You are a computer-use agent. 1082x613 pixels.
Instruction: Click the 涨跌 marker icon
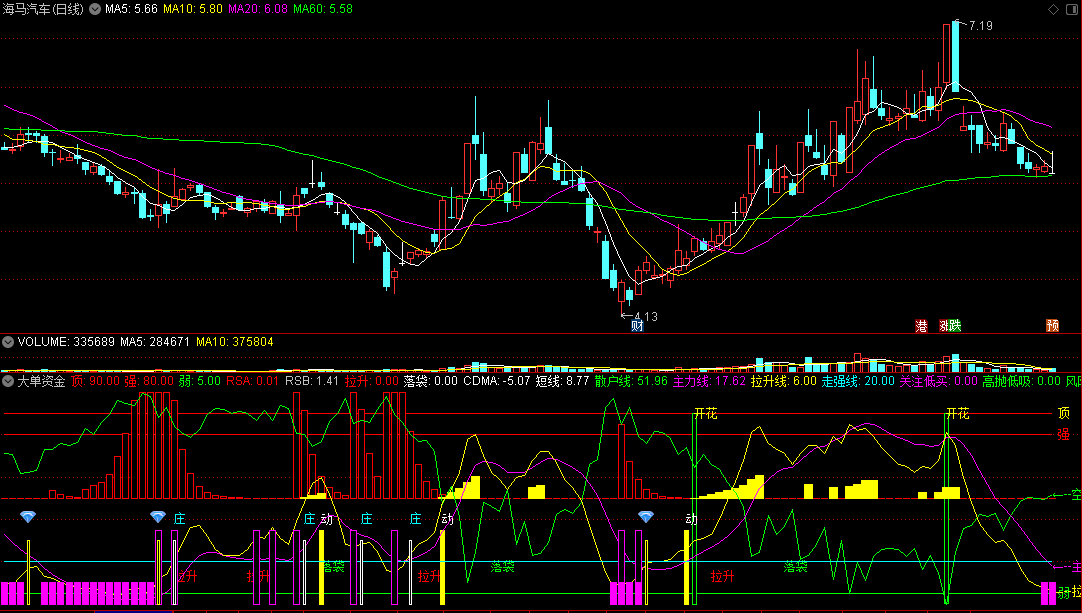coord(950,326)
